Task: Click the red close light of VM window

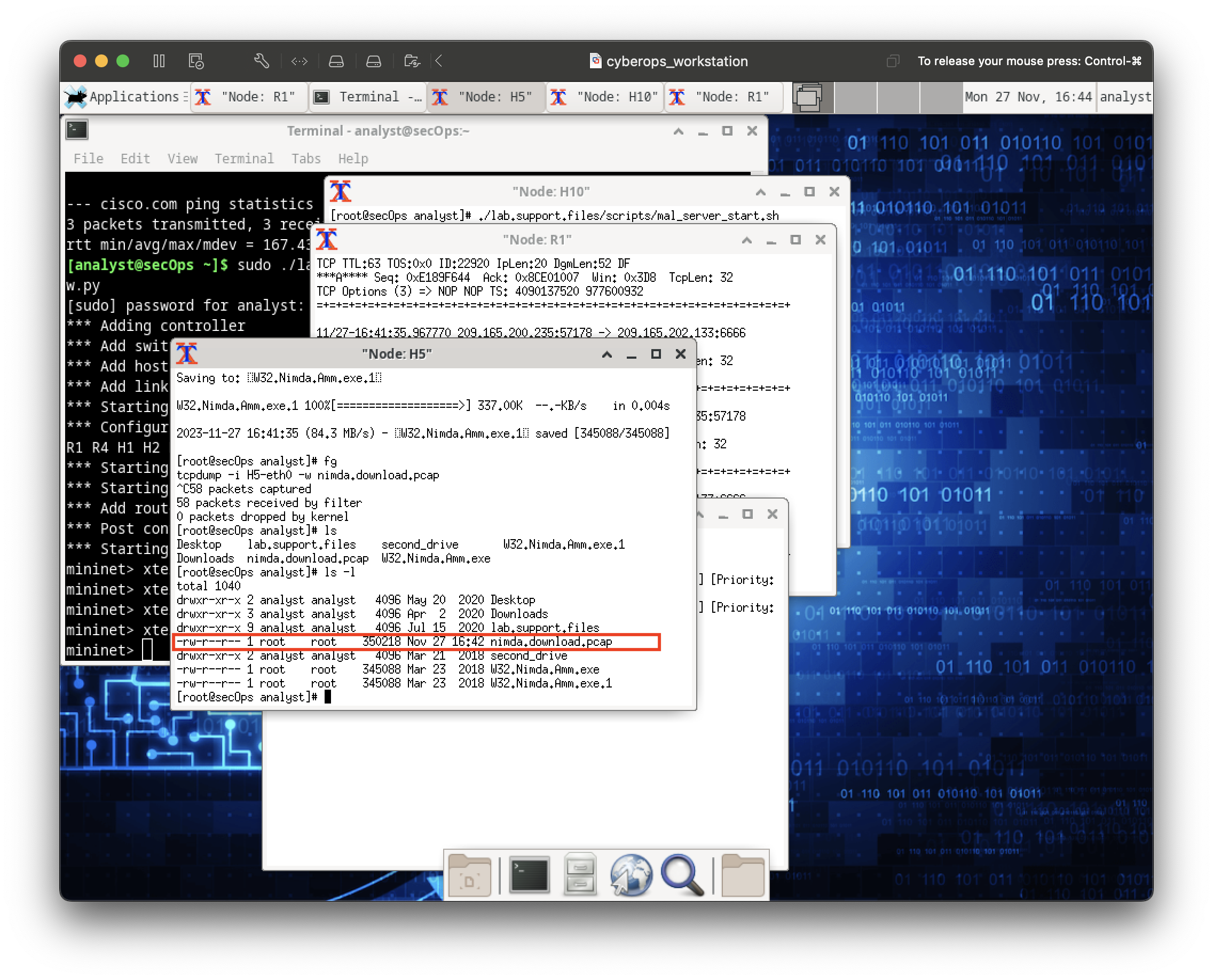Action: click(x=80, y=61)
